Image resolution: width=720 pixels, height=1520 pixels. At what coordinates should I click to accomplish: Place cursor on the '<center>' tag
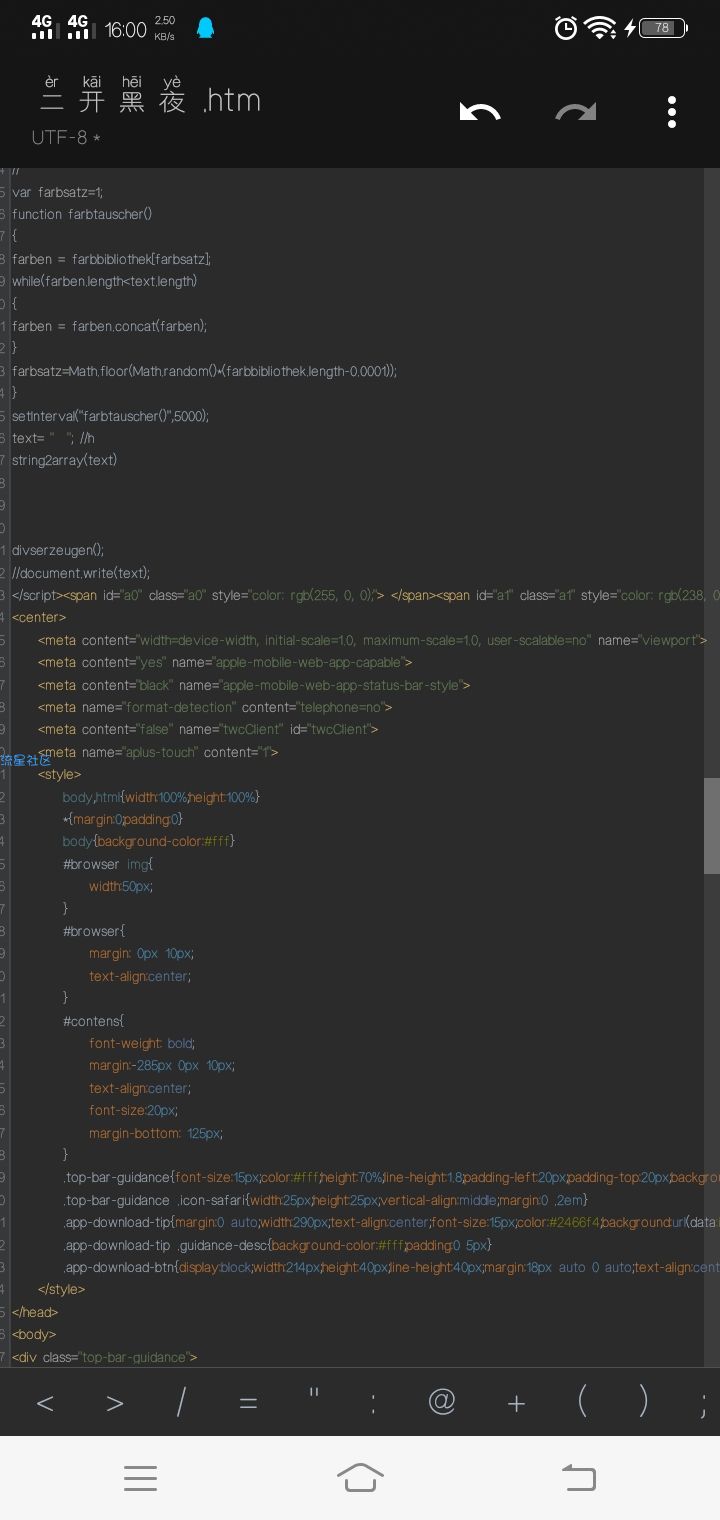point(39,618)
